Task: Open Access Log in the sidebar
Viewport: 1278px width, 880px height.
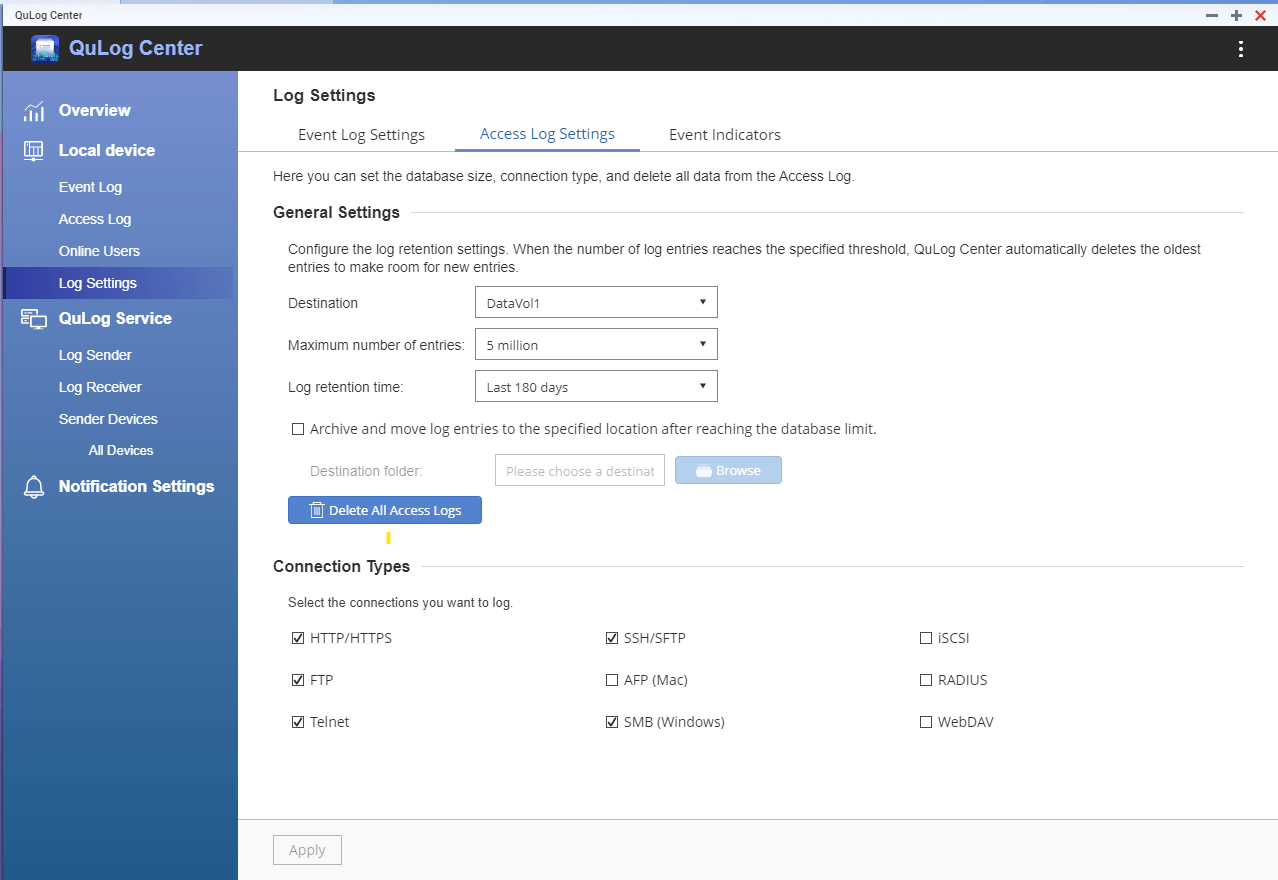Action: pos(95,219)
